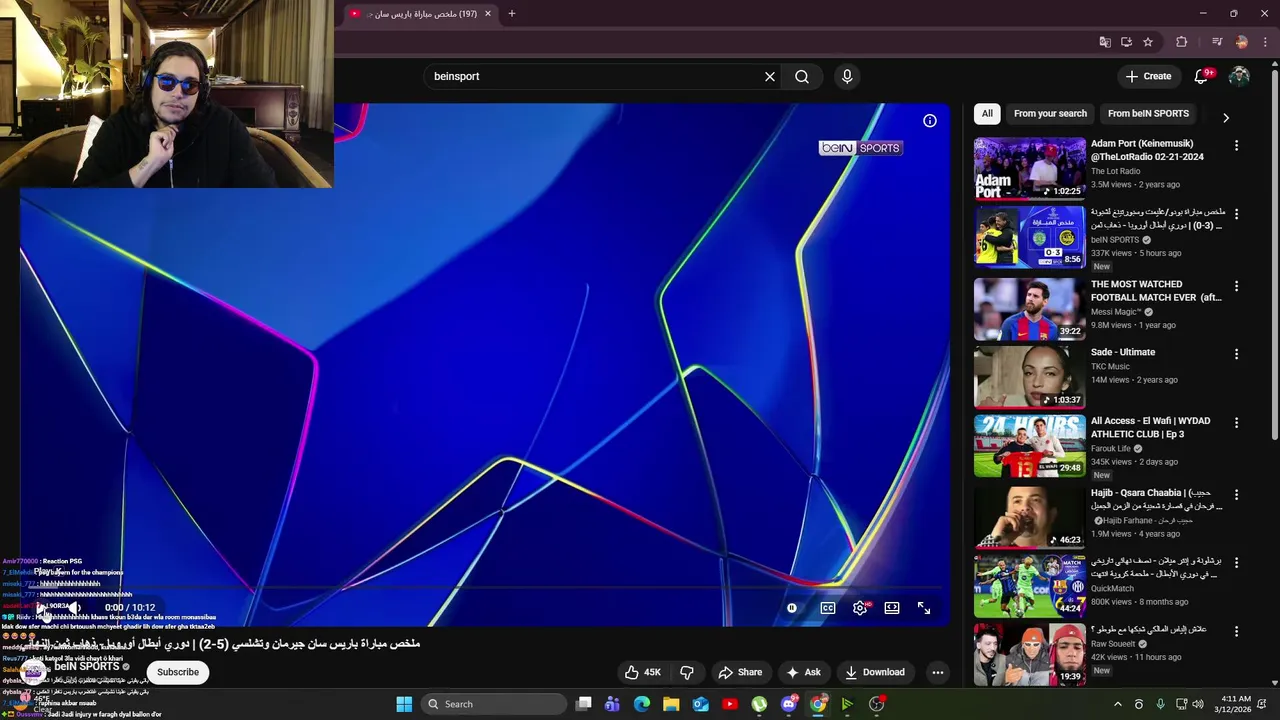Open menu for Hajib Qsara Chaabia video
The width and height of the screenshot is (1280, 720).
point(1237,495)
